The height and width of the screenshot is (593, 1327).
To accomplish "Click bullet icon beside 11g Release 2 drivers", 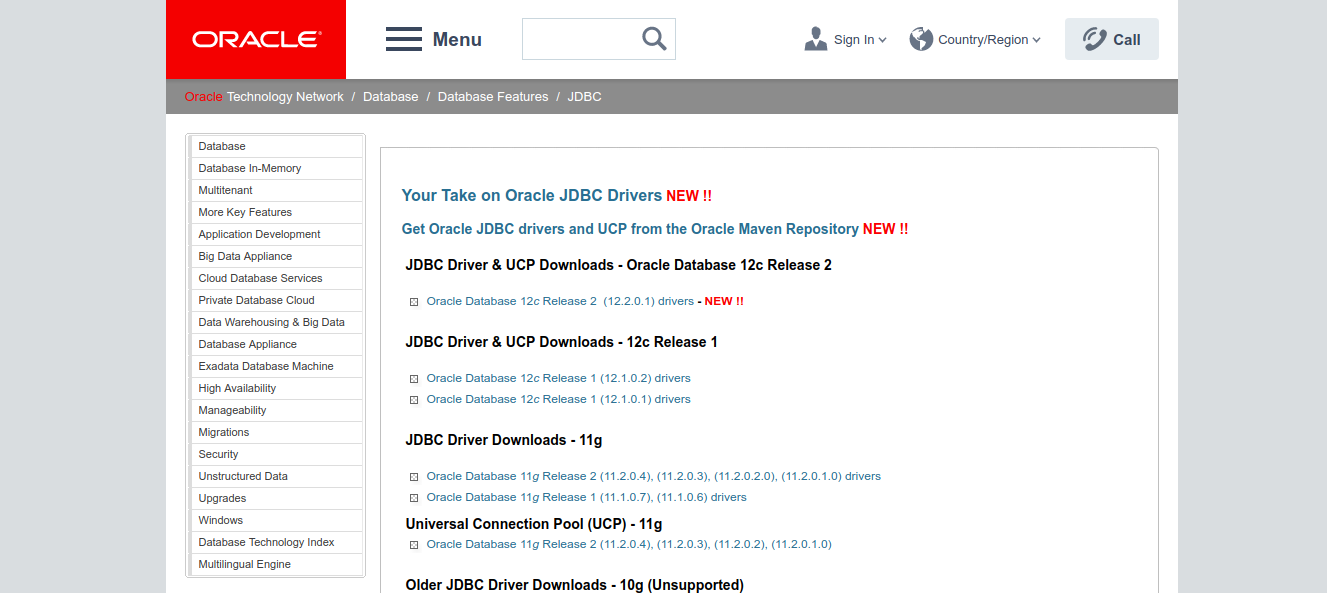I will point(414,477).
